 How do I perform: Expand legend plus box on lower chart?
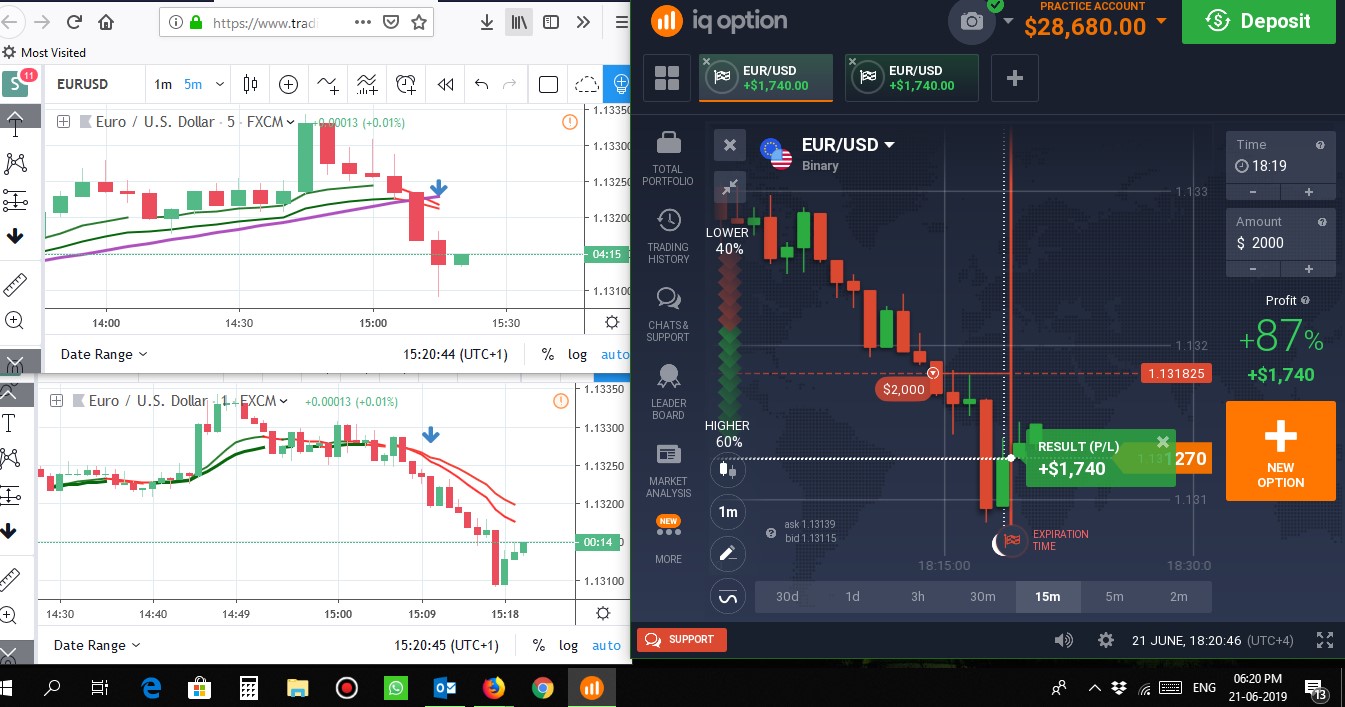coord(57,401)
